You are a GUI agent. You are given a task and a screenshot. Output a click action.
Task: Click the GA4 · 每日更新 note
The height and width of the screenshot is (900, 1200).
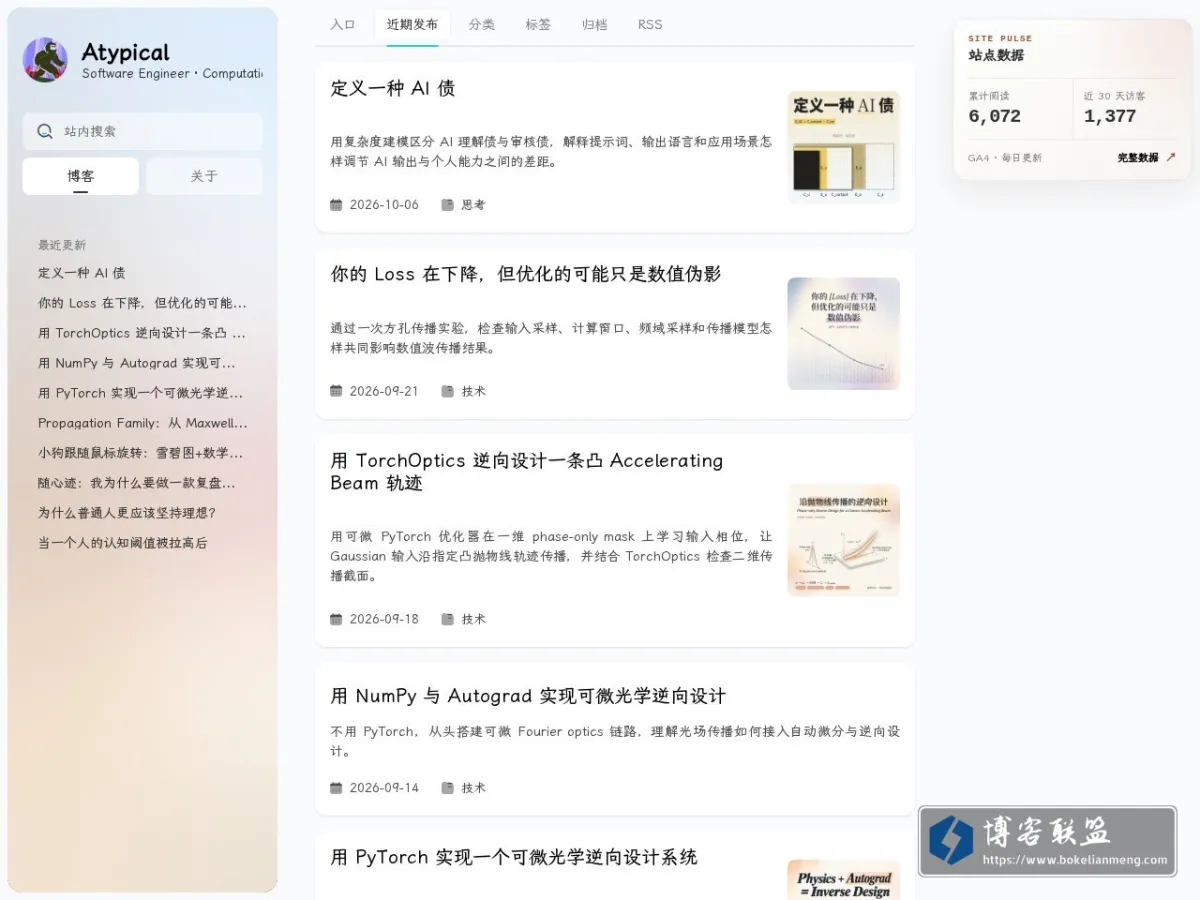click(x=1005, y=158)
